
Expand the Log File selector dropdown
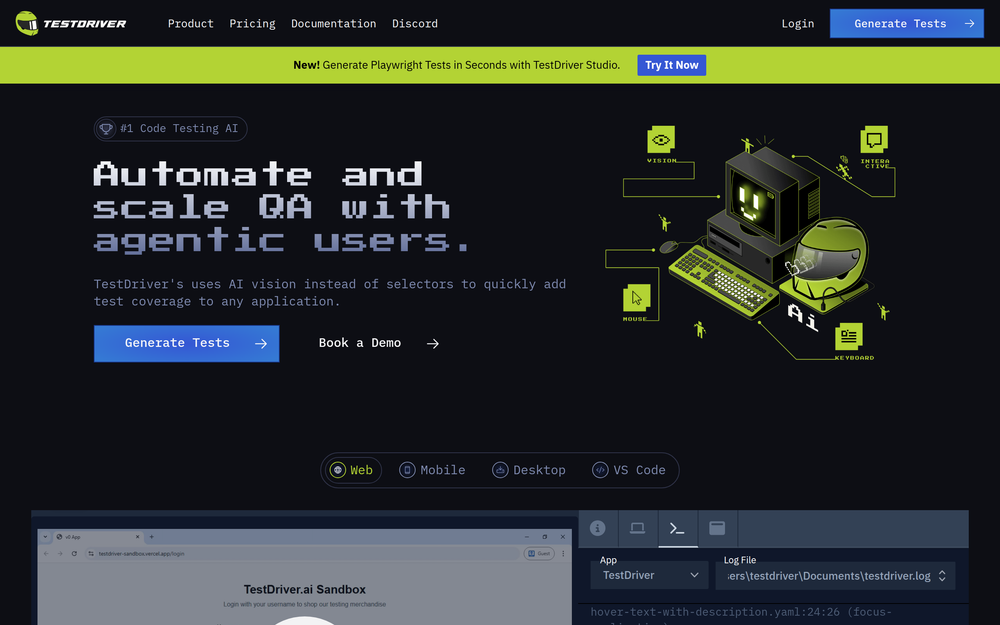coord(835,576)
